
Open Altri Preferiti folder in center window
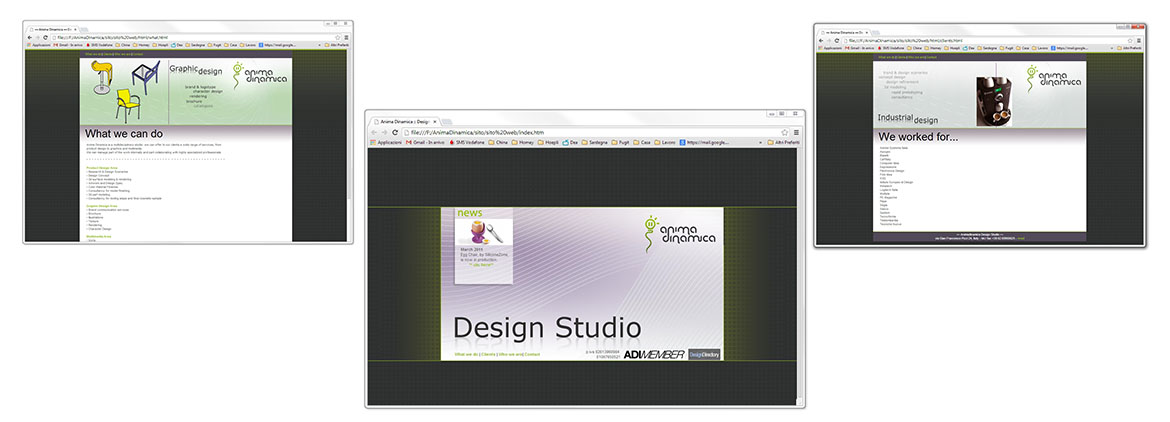[783, 142]
